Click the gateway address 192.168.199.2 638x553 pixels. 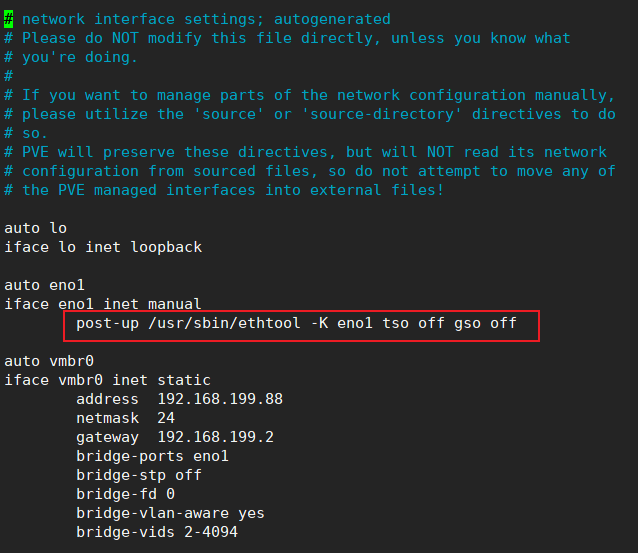[215, 437]
